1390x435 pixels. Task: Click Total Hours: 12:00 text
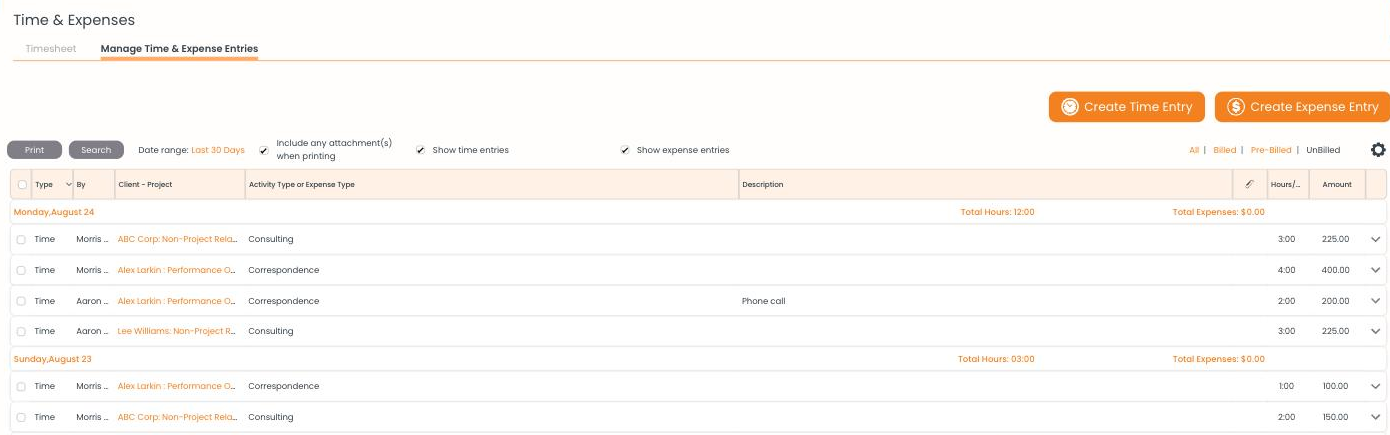click(997, 212)
